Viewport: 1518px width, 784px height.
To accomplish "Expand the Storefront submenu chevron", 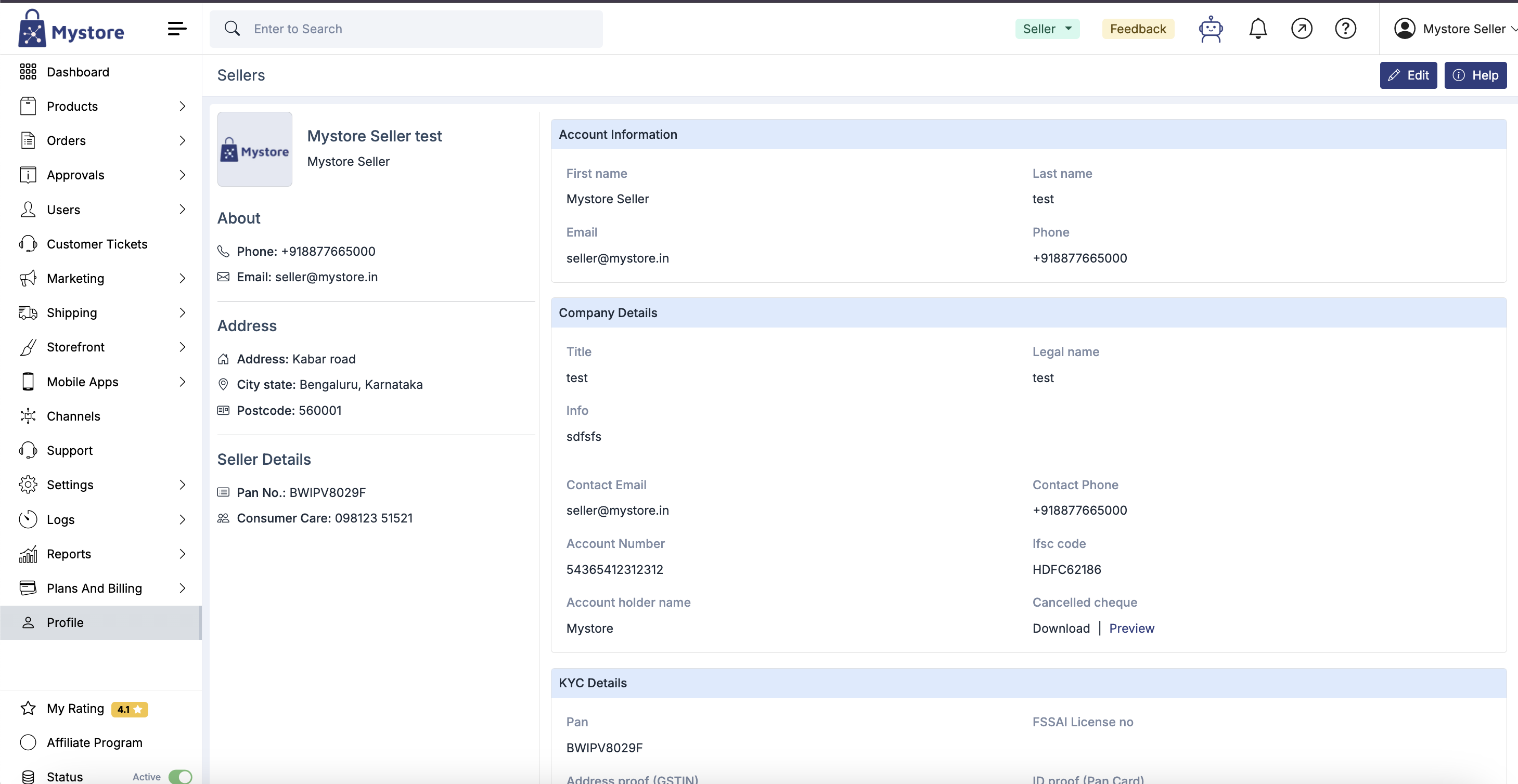I will point(182,347).
